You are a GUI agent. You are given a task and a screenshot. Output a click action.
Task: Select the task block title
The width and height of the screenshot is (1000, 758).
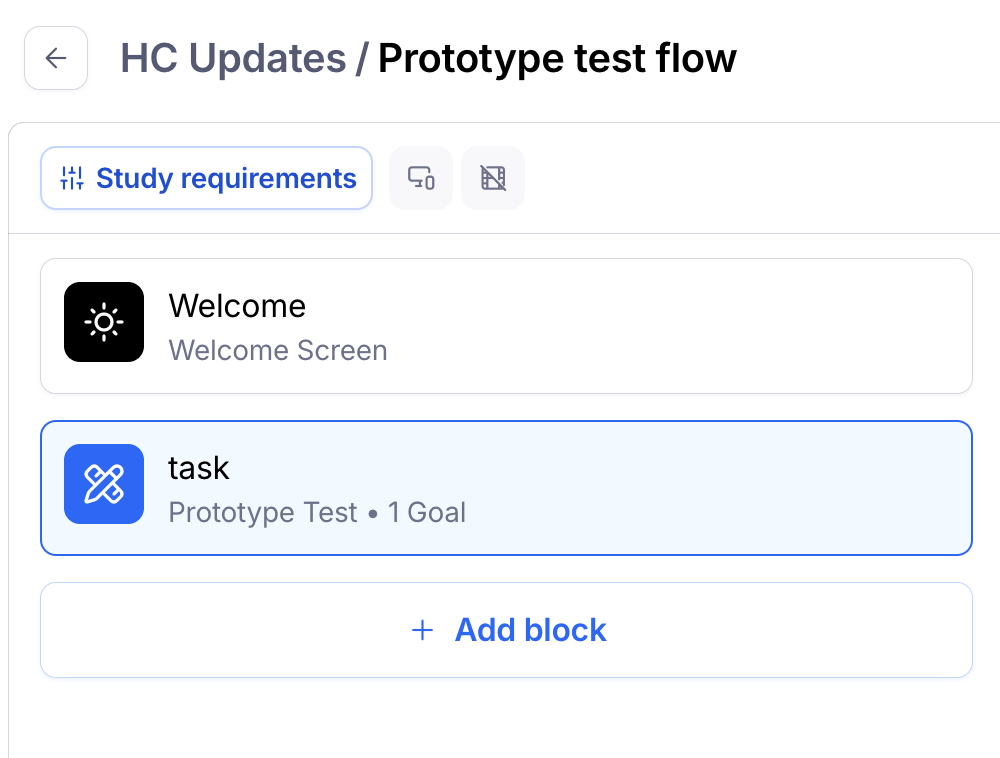click(199, 468)
